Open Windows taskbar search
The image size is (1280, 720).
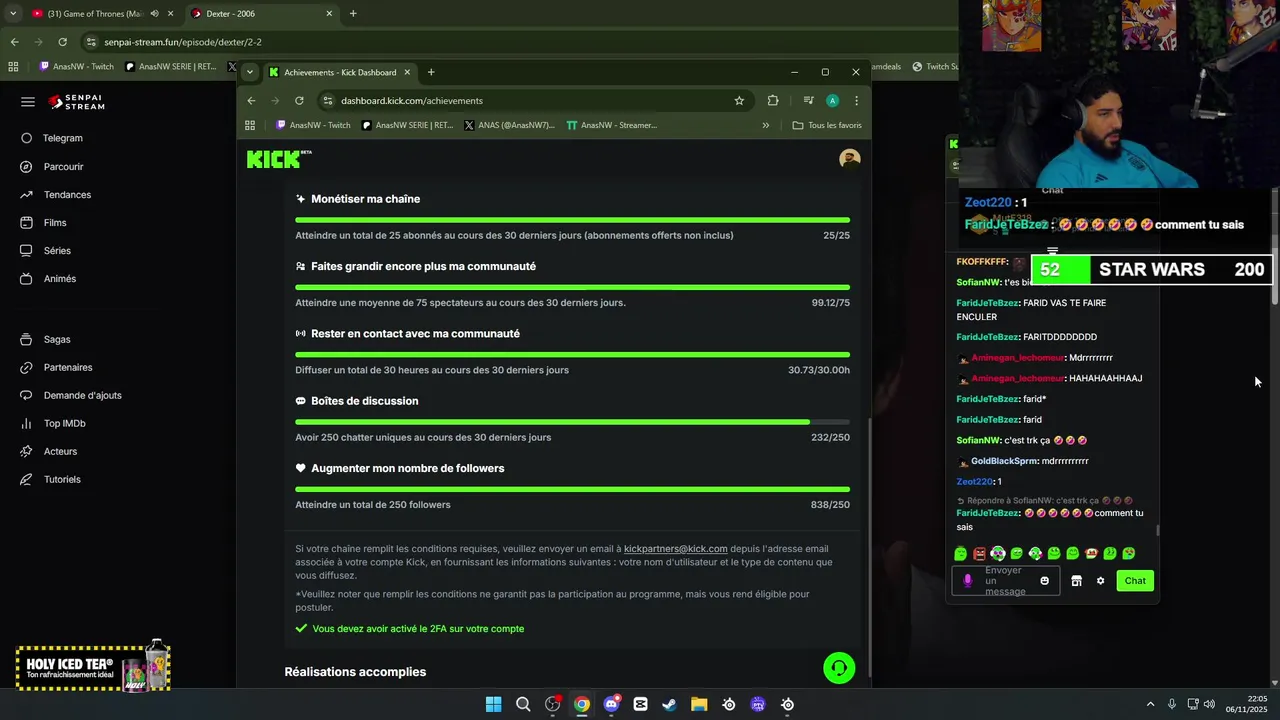523,704
